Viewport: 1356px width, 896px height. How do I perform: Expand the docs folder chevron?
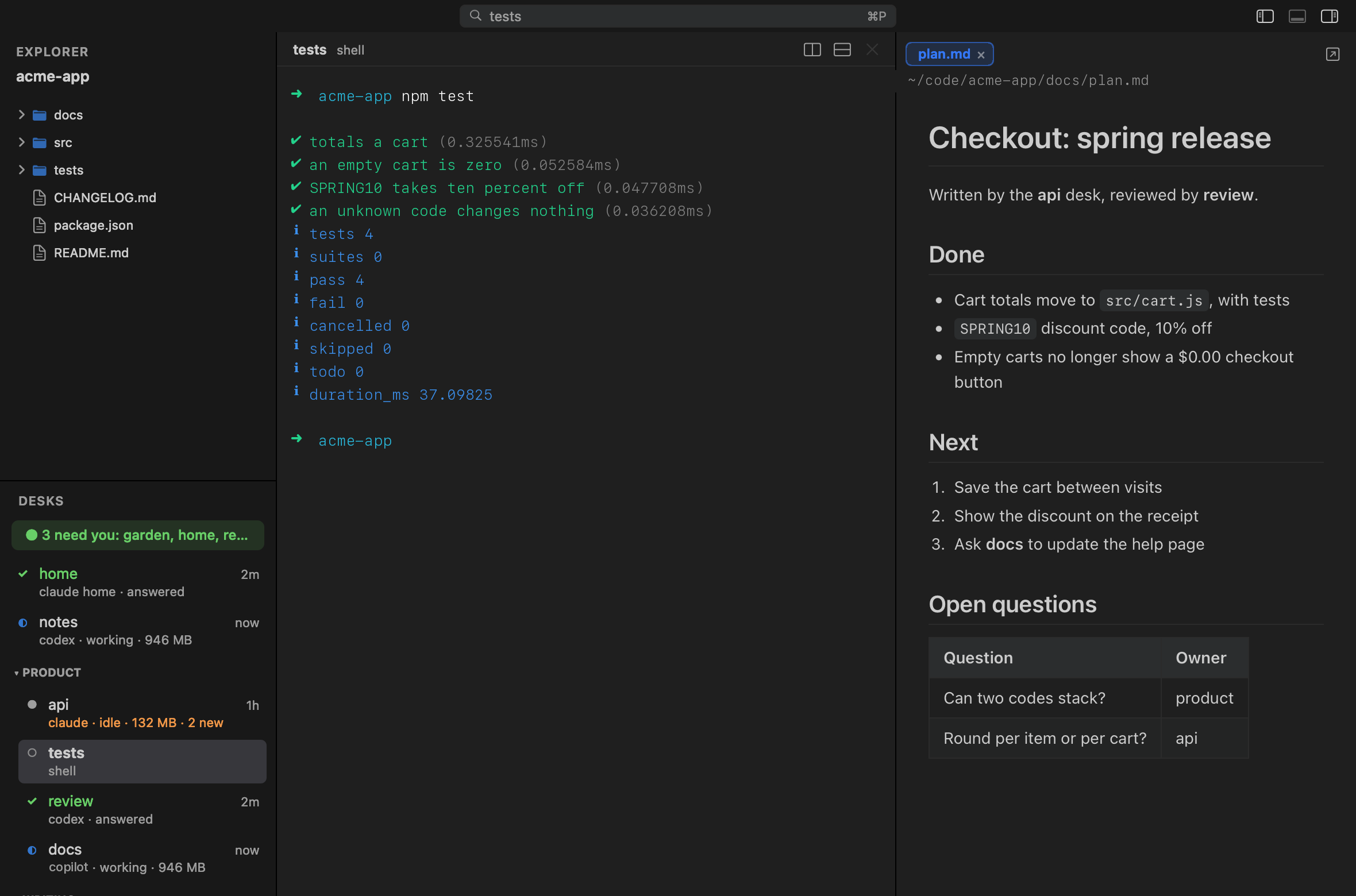21,115
